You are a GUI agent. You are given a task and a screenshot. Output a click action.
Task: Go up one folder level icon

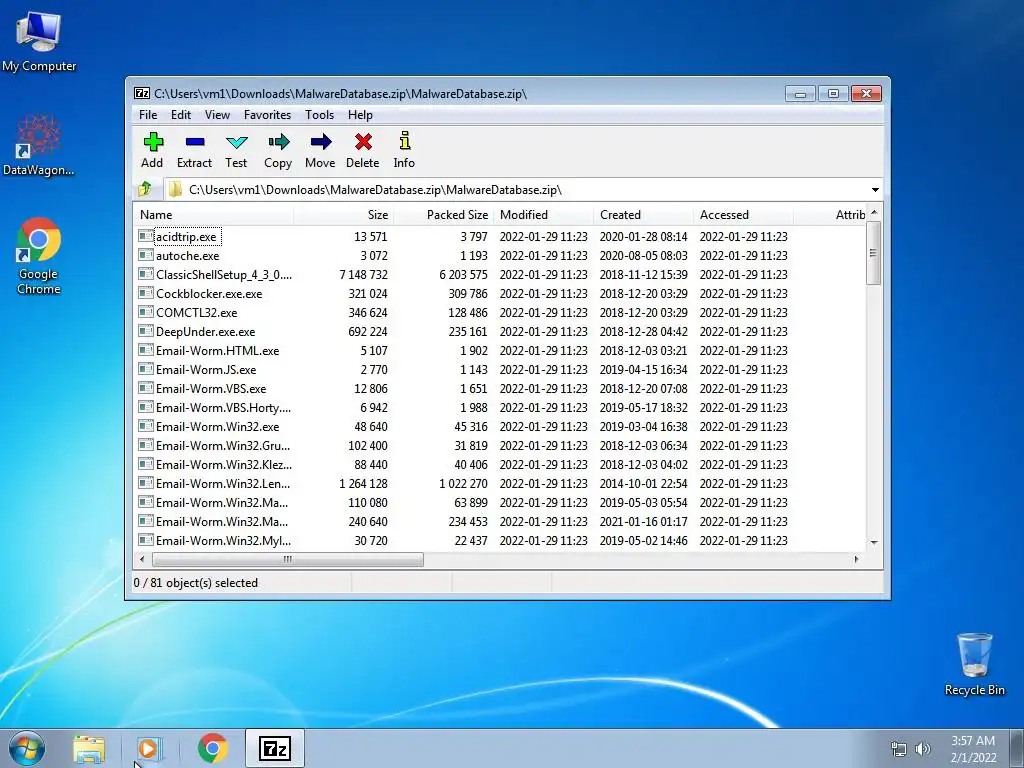(145, 189)
